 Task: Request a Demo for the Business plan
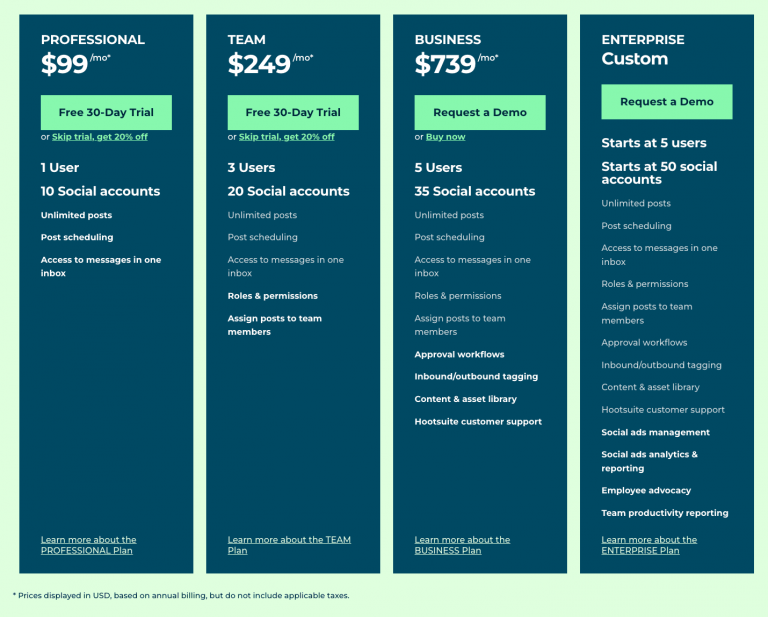[x=480, y=112]
